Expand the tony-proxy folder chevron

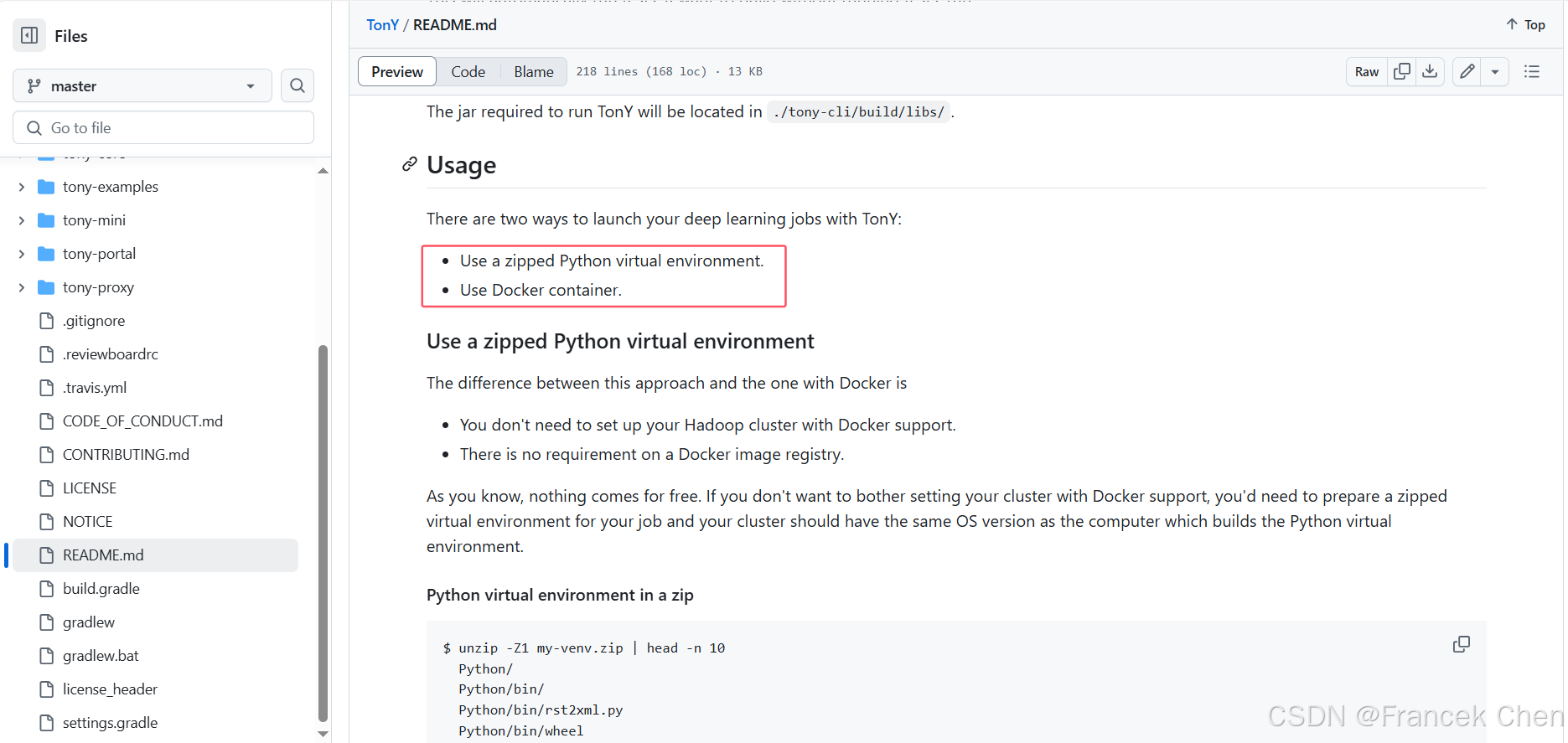[22, 287]
